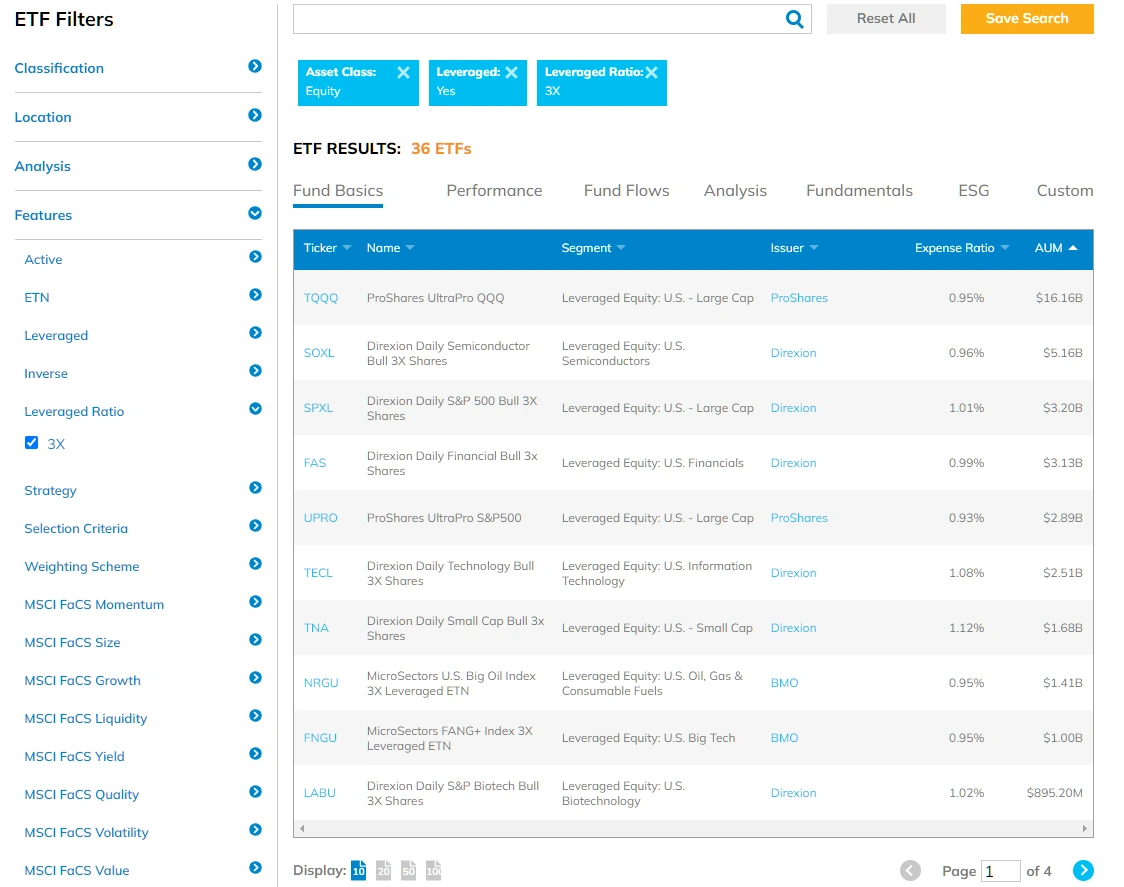
Task: Switch to the Fund Flows tab
Action: click(627, 191)
